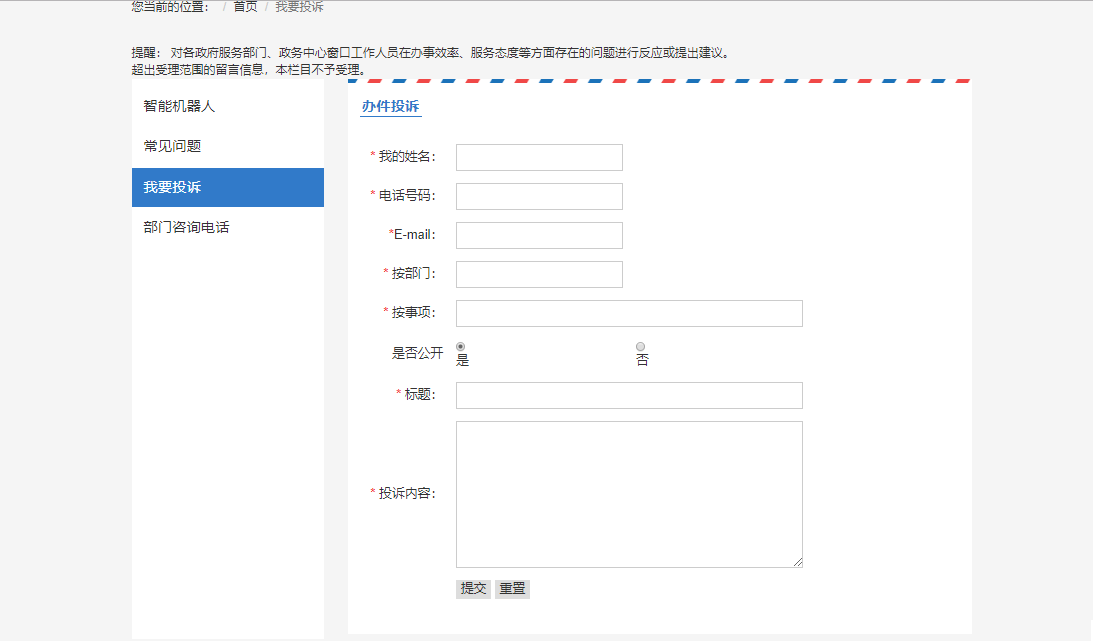
Task: Focus the E-mail input field
Action: click(539, 235)
